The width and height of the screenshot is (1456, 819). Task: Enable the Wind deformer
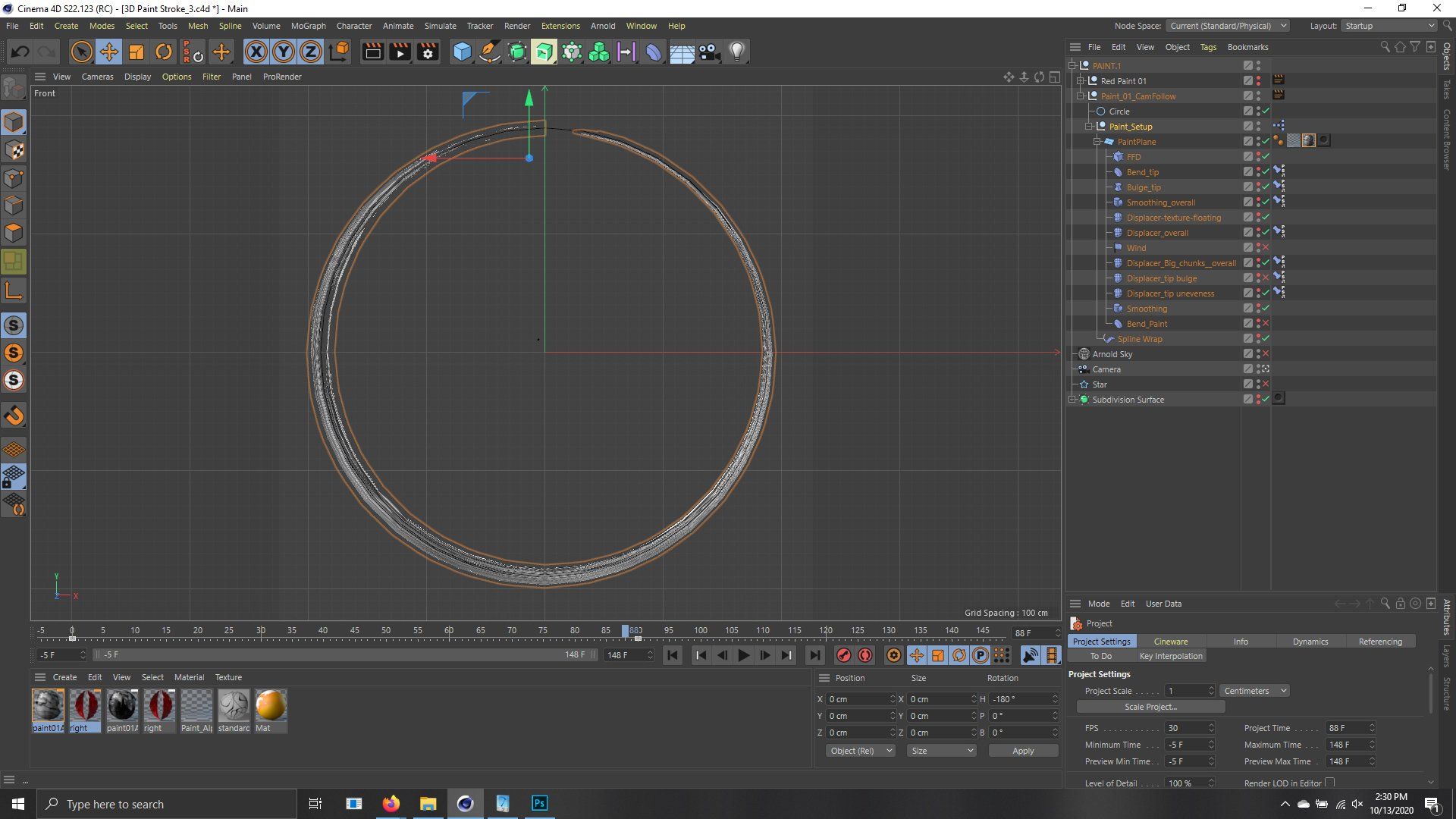[1266, 248]
